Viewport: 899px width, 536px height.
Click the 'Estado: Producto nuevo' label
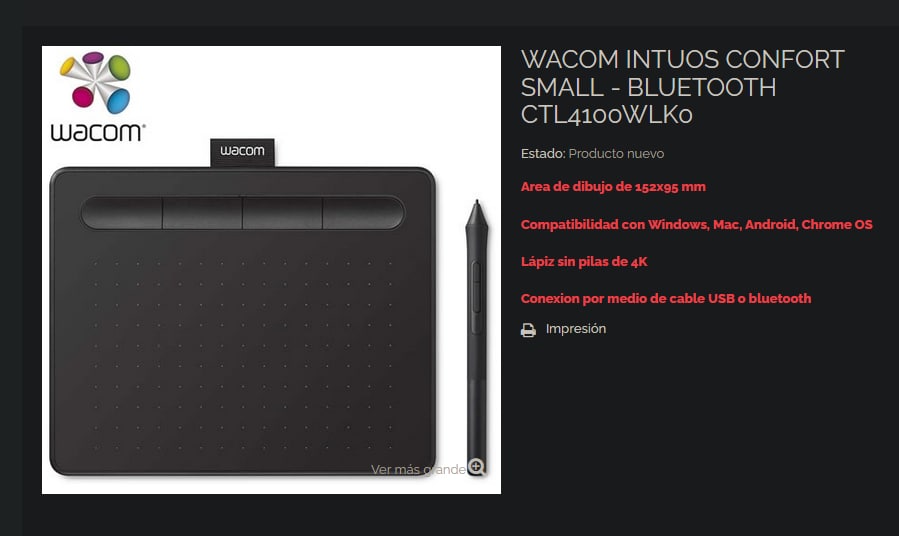click(x=592, y=154)
